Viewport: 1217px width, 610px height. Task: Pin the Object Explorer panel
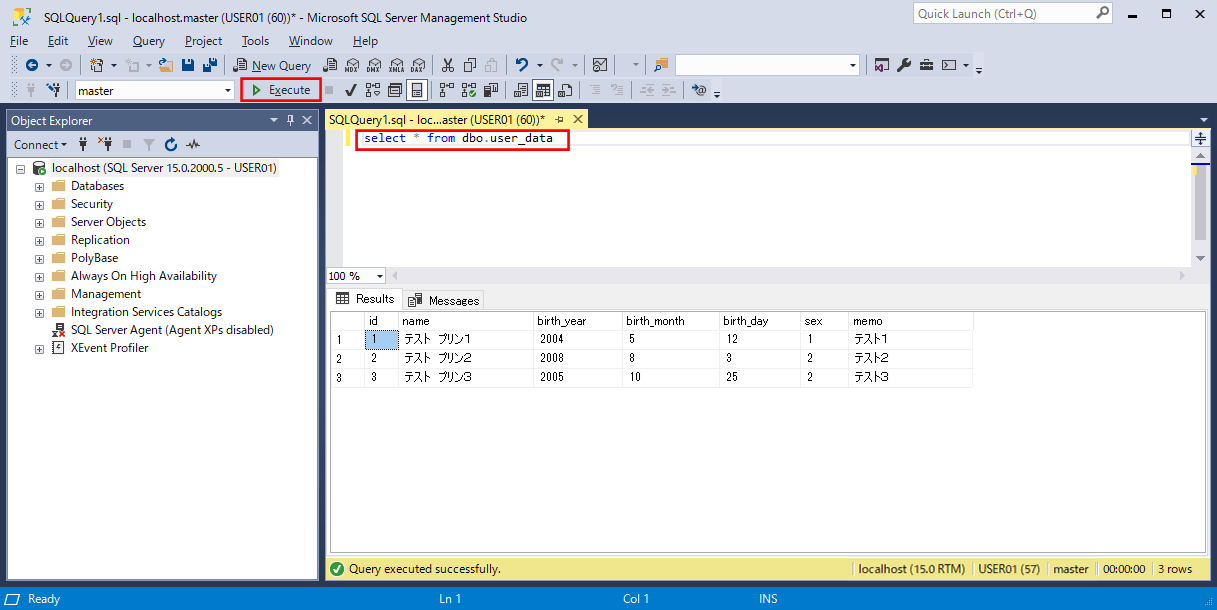291,120
